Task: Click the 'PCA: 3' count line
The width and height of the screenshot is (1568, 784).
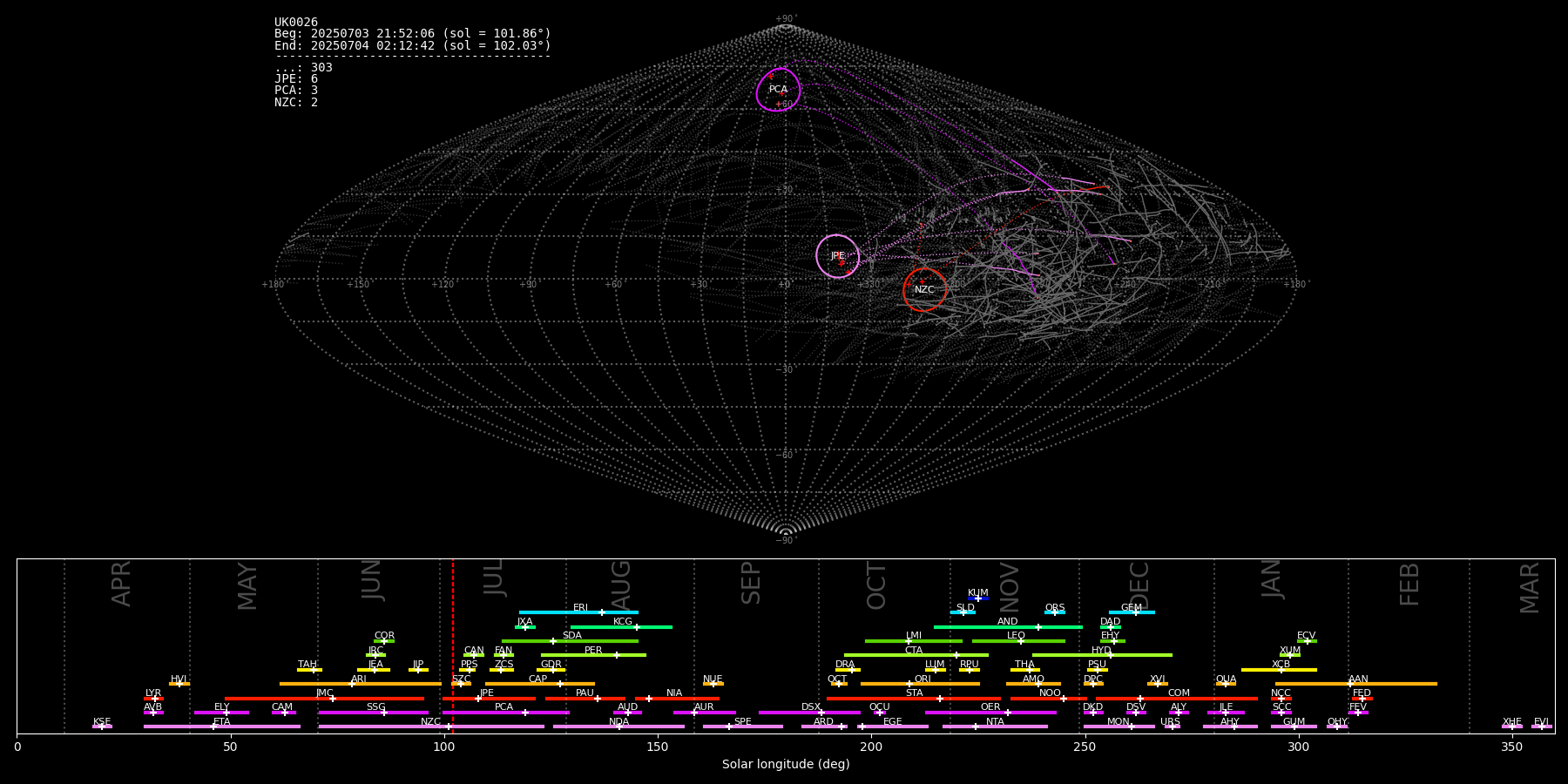Action: coord(296,91)
